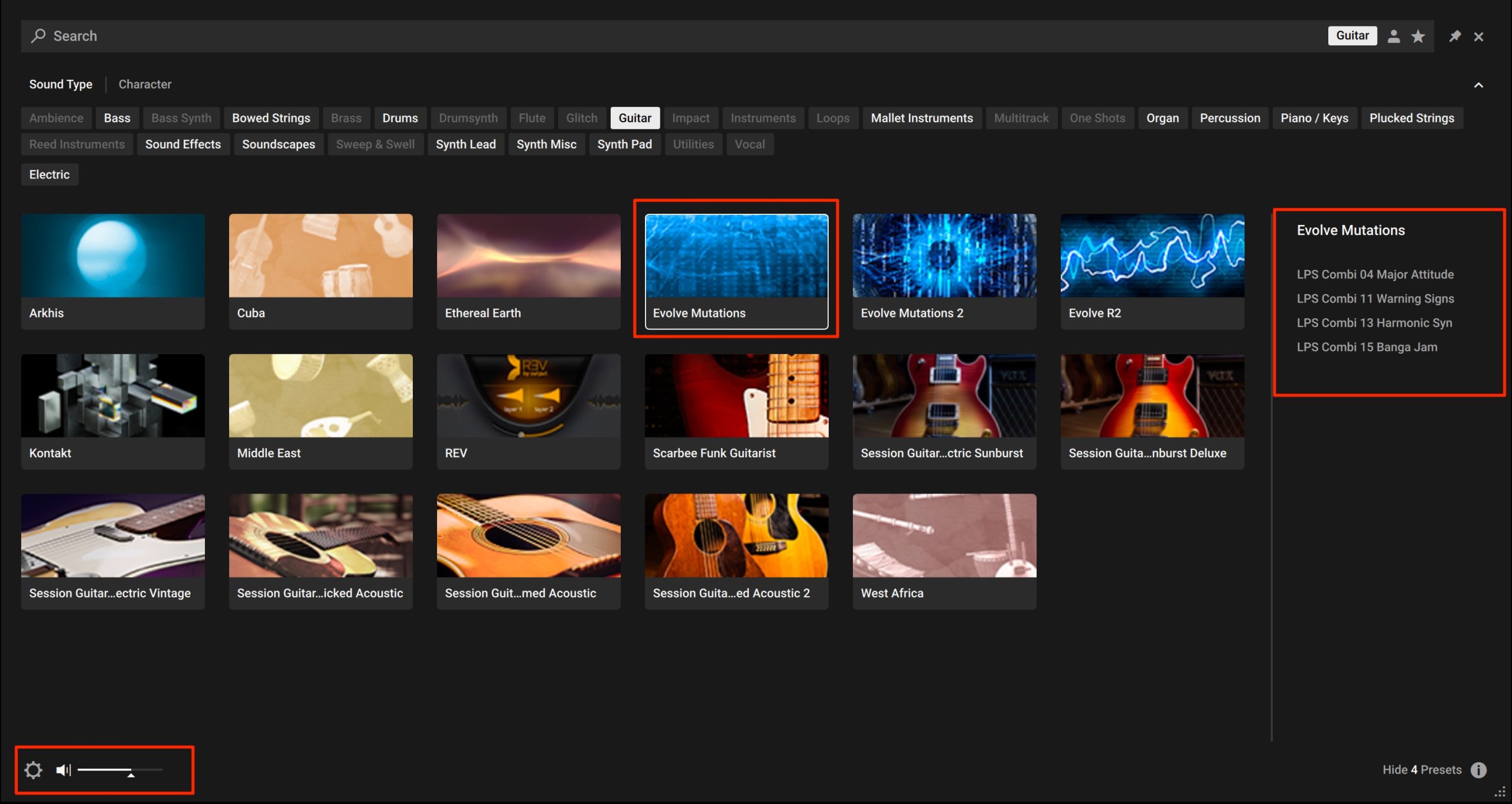Enable the Bass sound type tag
The height and width of the screenshot is (804, 1512).
tap(117, 118)
